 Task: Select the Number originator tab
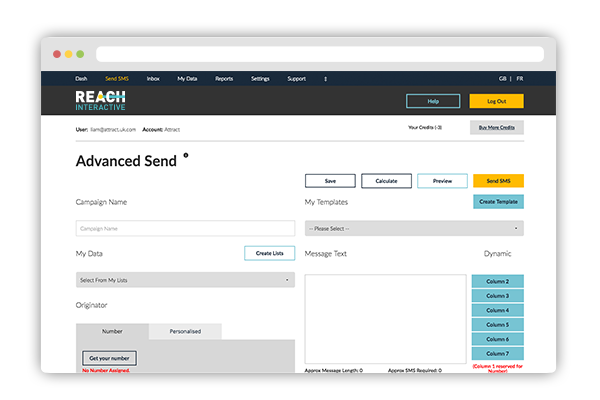(x=112, y=332)
